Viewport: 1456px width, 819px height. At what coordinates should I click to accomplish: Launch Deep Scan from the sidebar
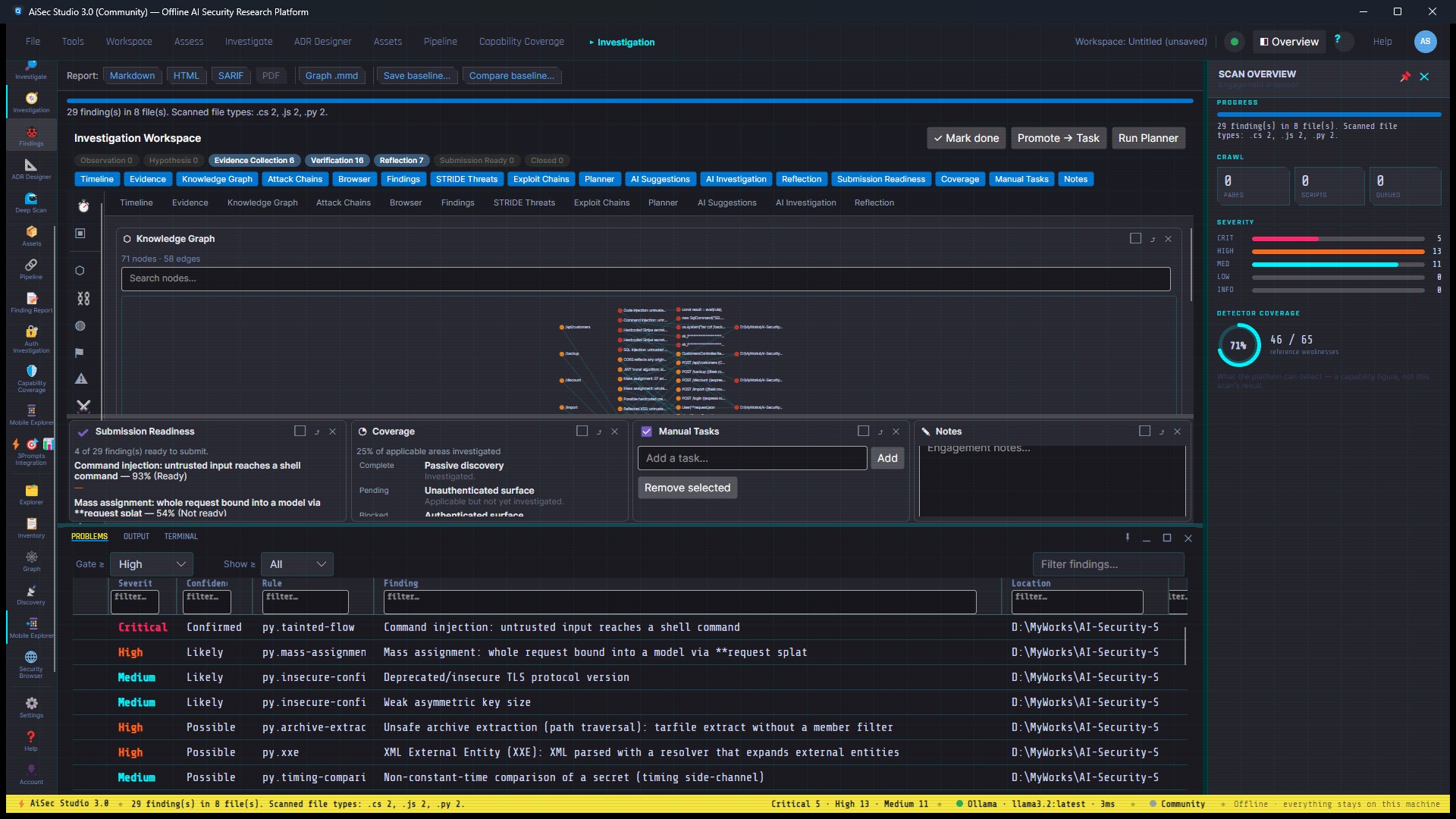coord(31,203)
